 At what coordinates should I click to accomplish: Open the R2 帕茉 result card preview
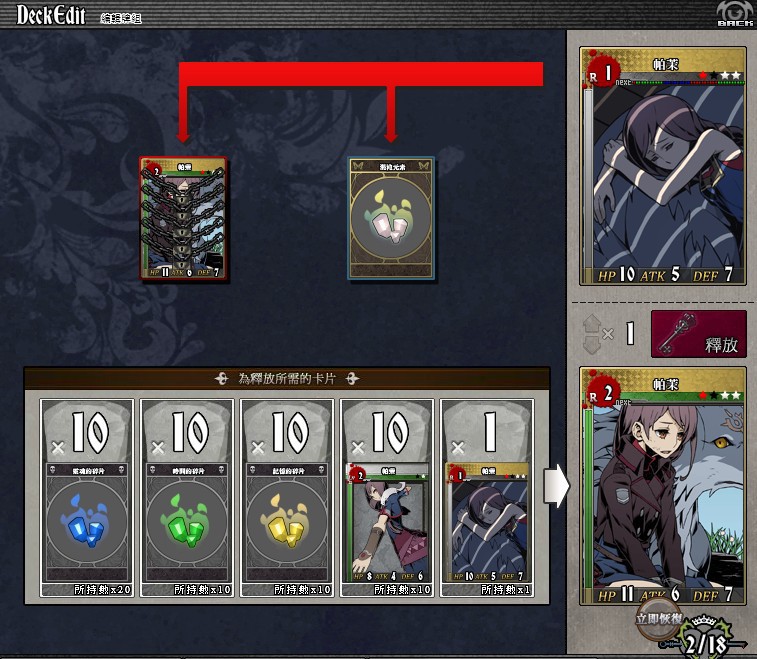click(x=663, y=486)
